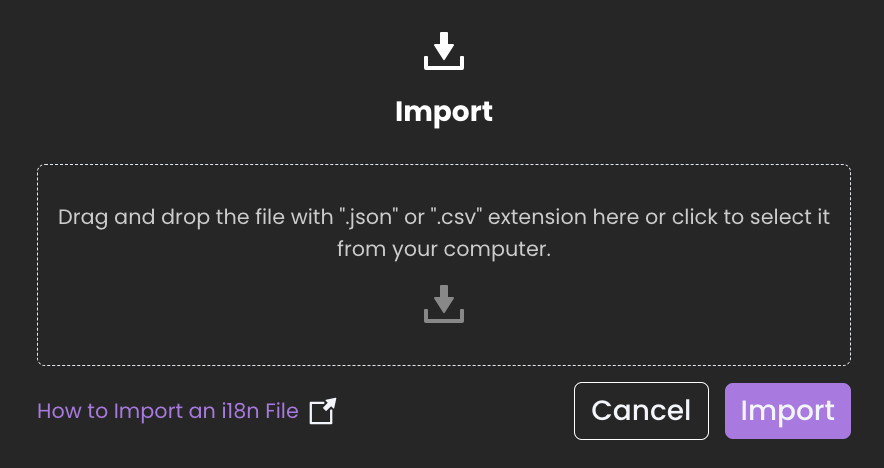Image resolution: width=884 pixels, height=468 pixels.
Task: Click the white import icon above the title
Action: [x=444, y=51]
